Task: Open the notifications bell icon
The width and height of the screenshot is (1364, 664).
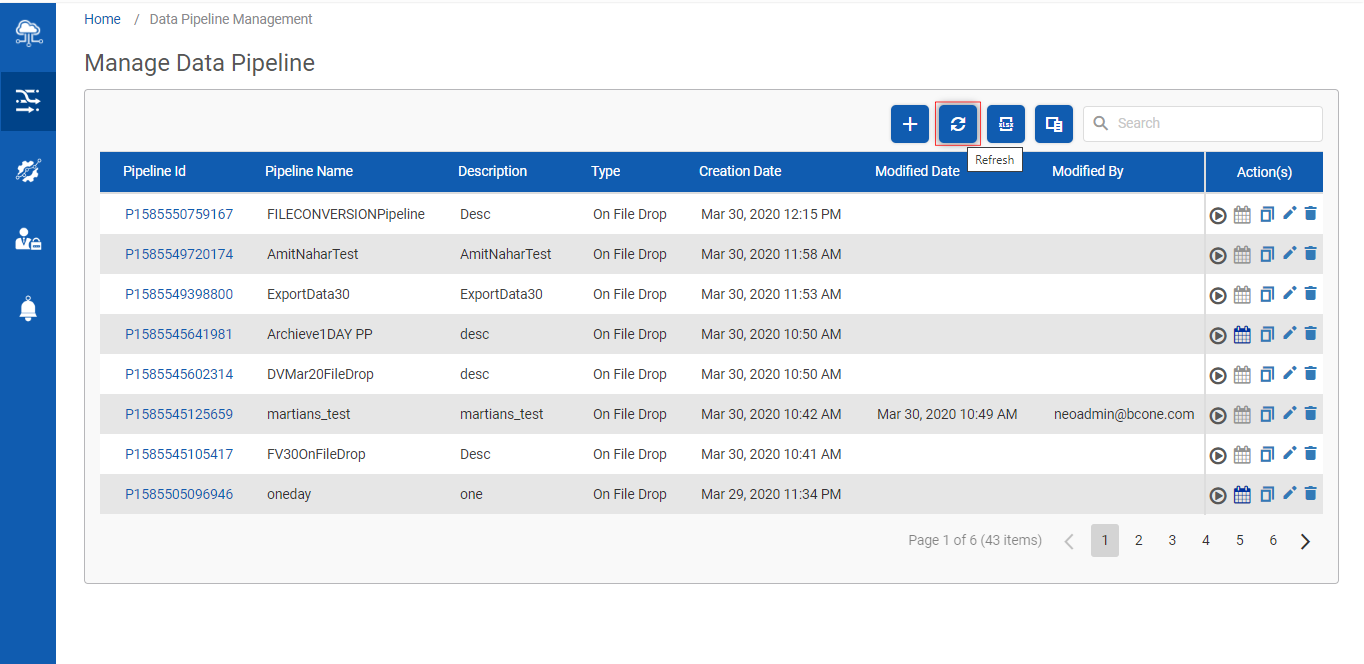Action: point(28,308)
